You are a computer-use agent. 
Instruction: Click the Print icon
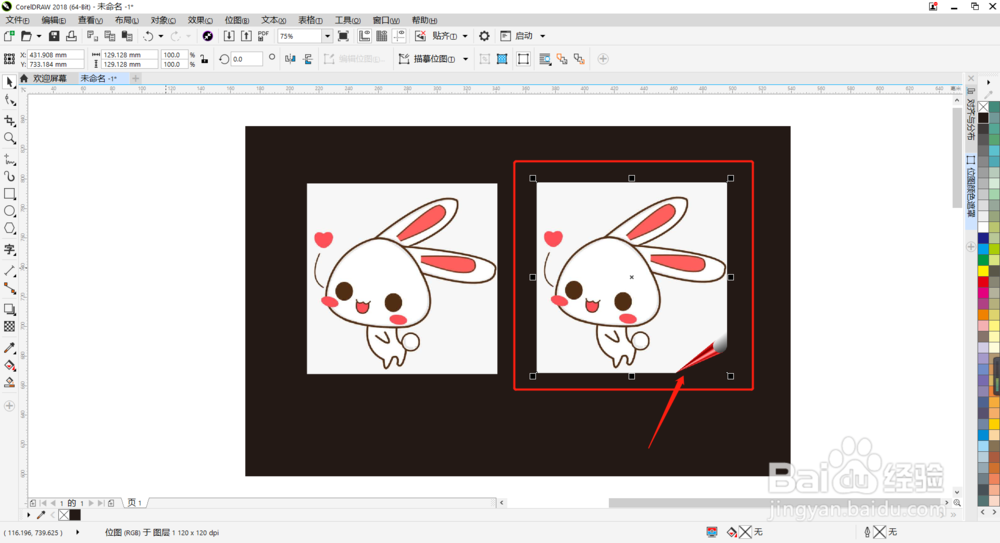tap(71, 36)
